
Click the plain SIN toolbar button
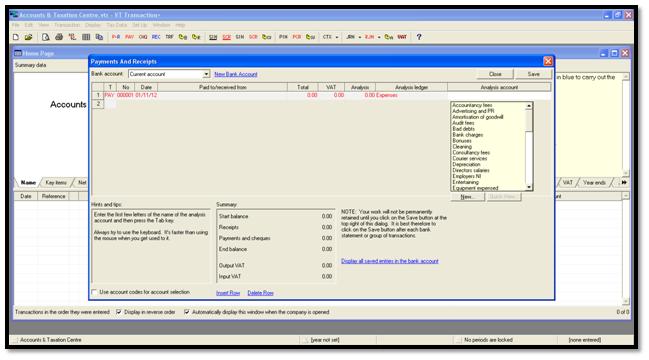pos(240,37)
